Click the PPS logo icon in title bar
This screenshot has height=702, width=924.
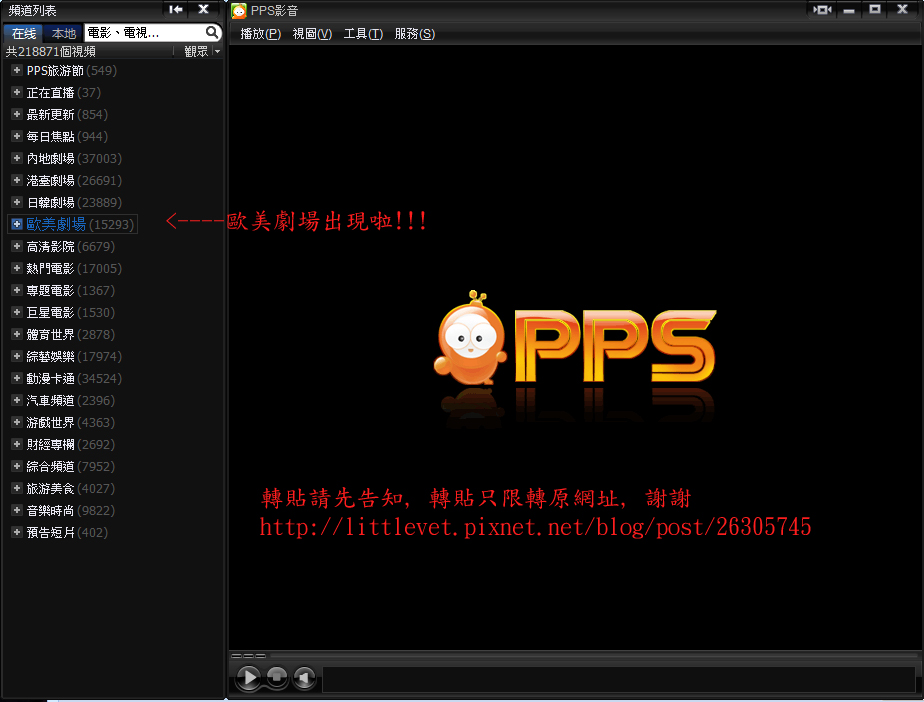(239, 11)
